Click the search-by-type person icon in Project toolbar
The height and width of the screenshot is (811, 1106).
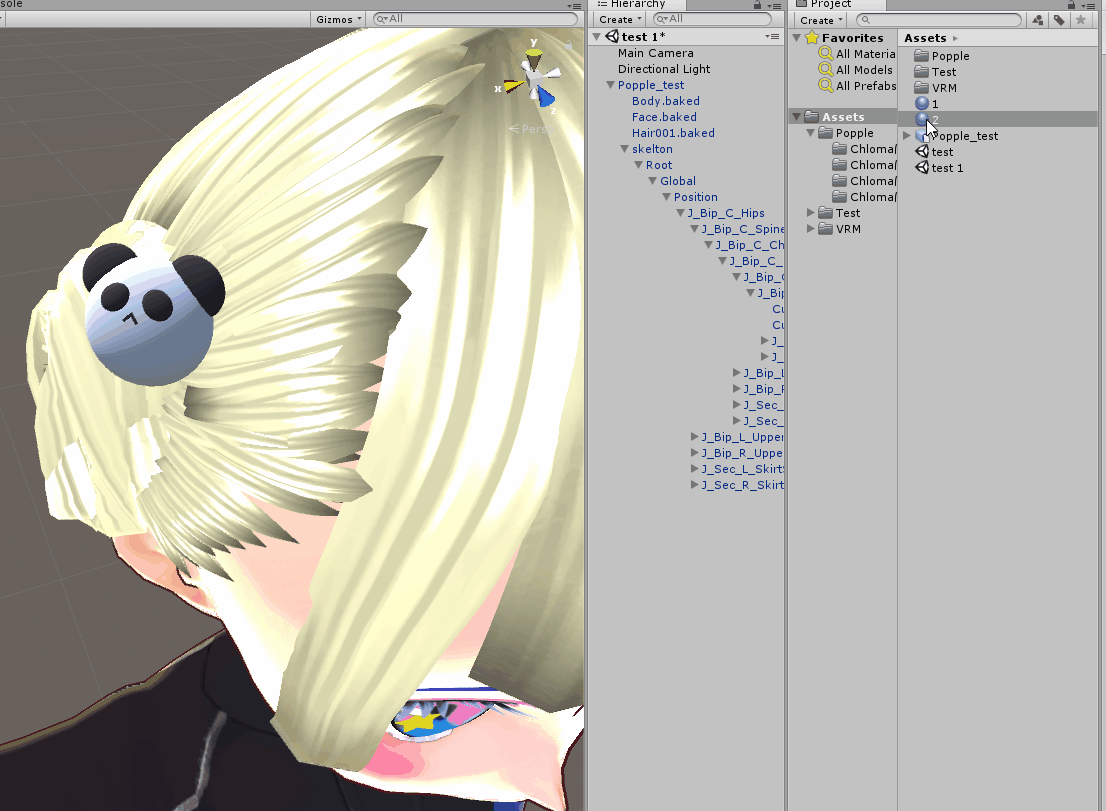[1038, 20]
